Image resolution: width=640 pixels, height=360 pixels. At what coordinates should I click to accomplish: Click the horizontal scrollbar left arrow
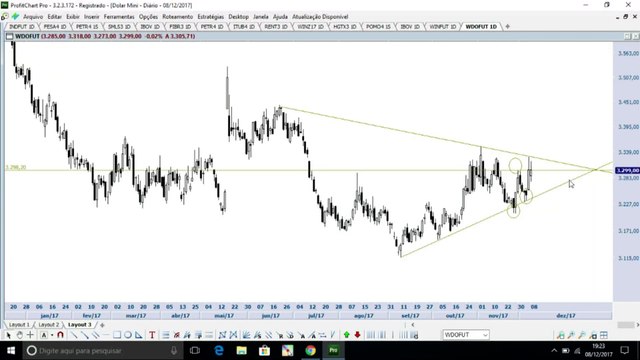coord(413,325)
